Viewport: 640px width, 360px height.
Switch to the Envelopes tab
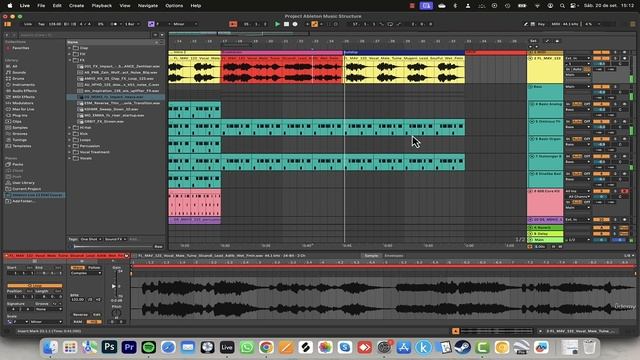394,256
